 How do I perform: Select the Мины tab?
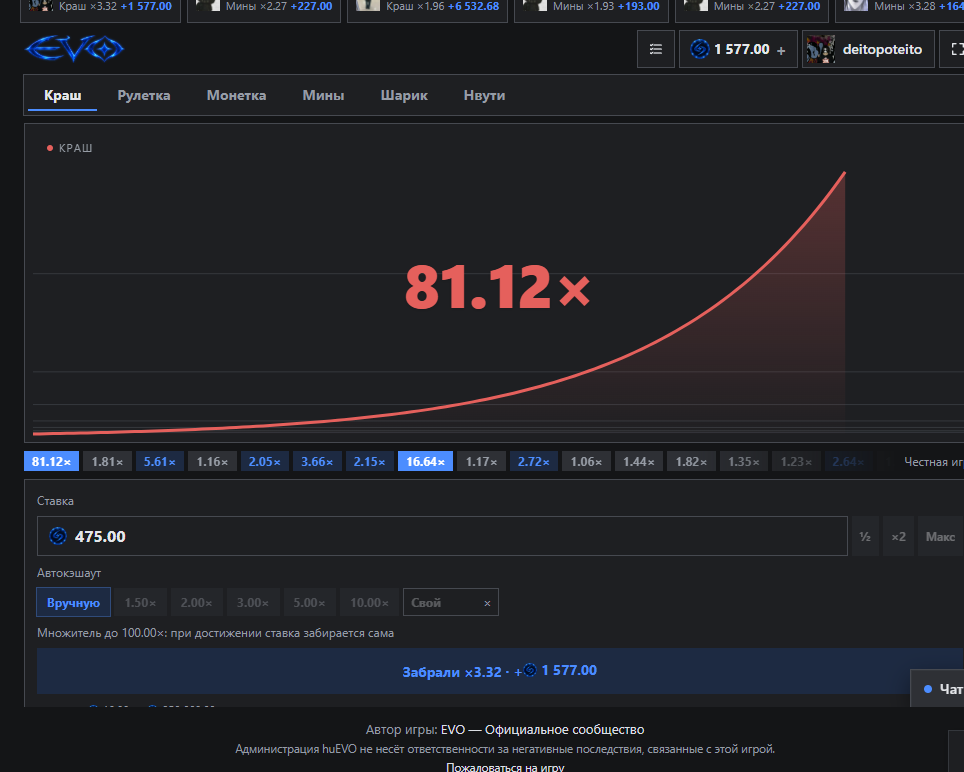[x=323, y=95]
